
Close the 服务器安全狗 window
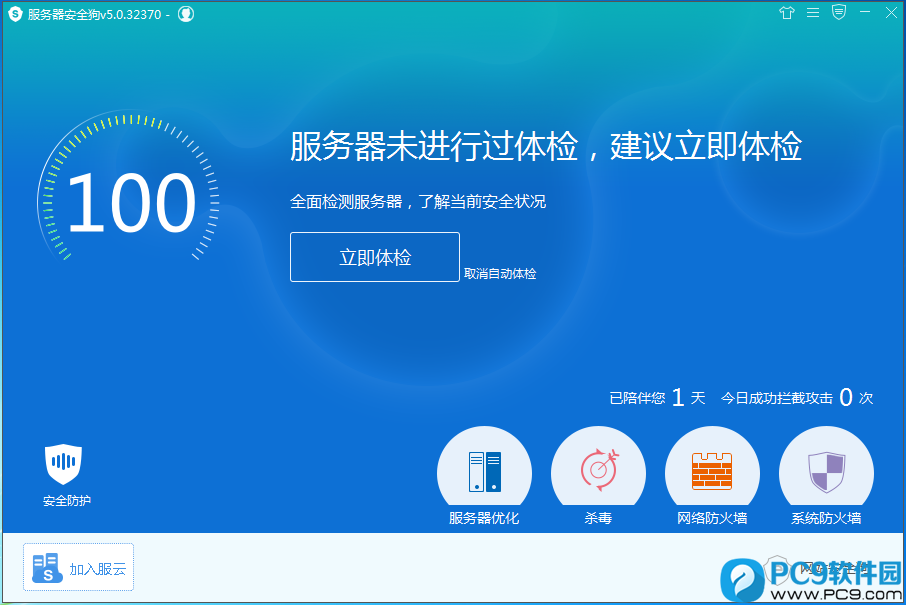click(x=892, y=12)
